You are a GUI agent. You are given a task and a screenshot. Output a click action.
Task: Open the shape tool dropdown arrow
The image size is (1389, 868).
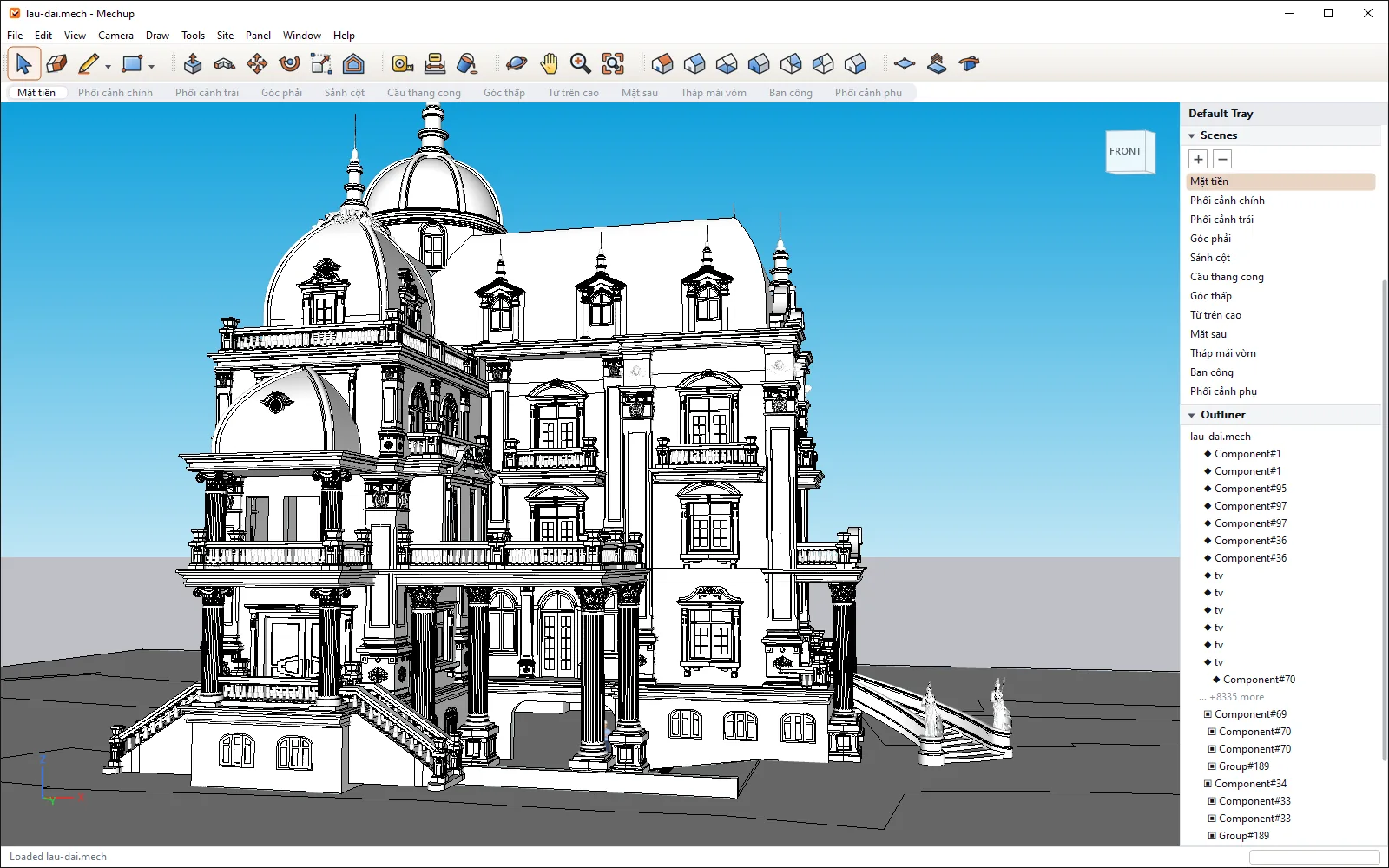[x=151, y=66]
